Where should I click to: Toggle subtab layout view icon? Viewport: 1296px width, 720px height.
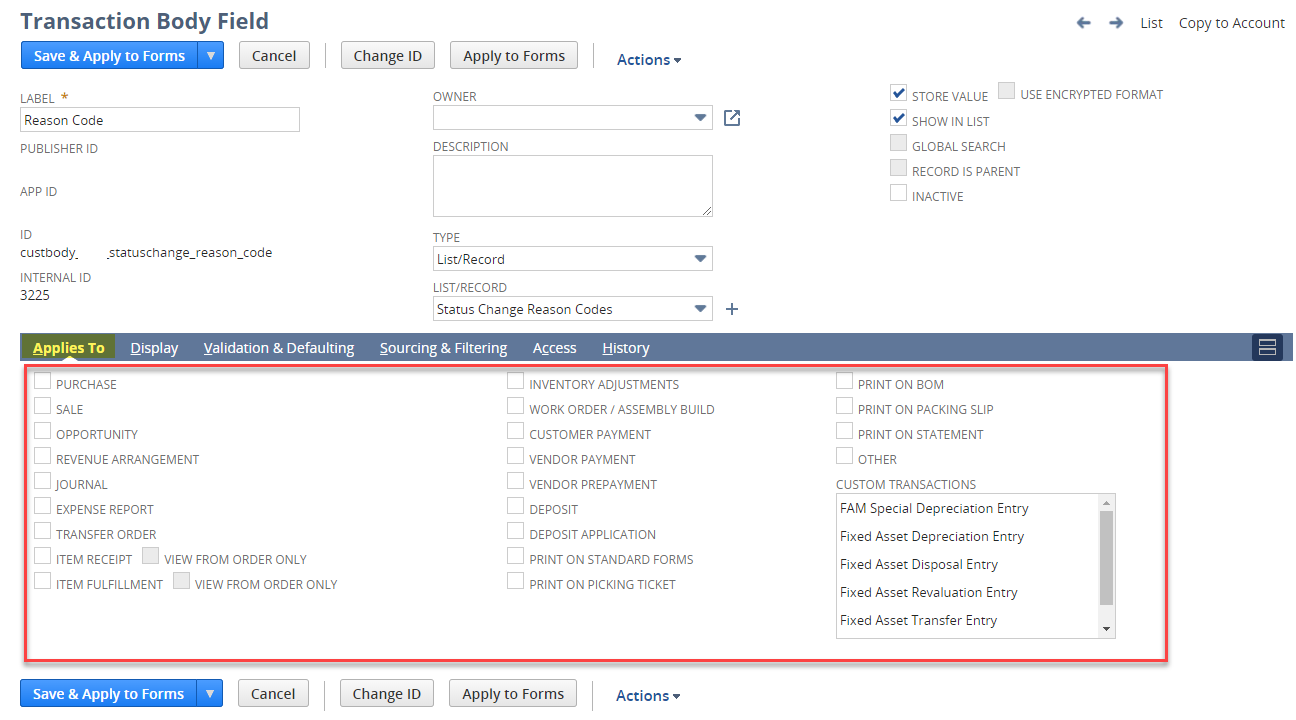[1267, 347]
